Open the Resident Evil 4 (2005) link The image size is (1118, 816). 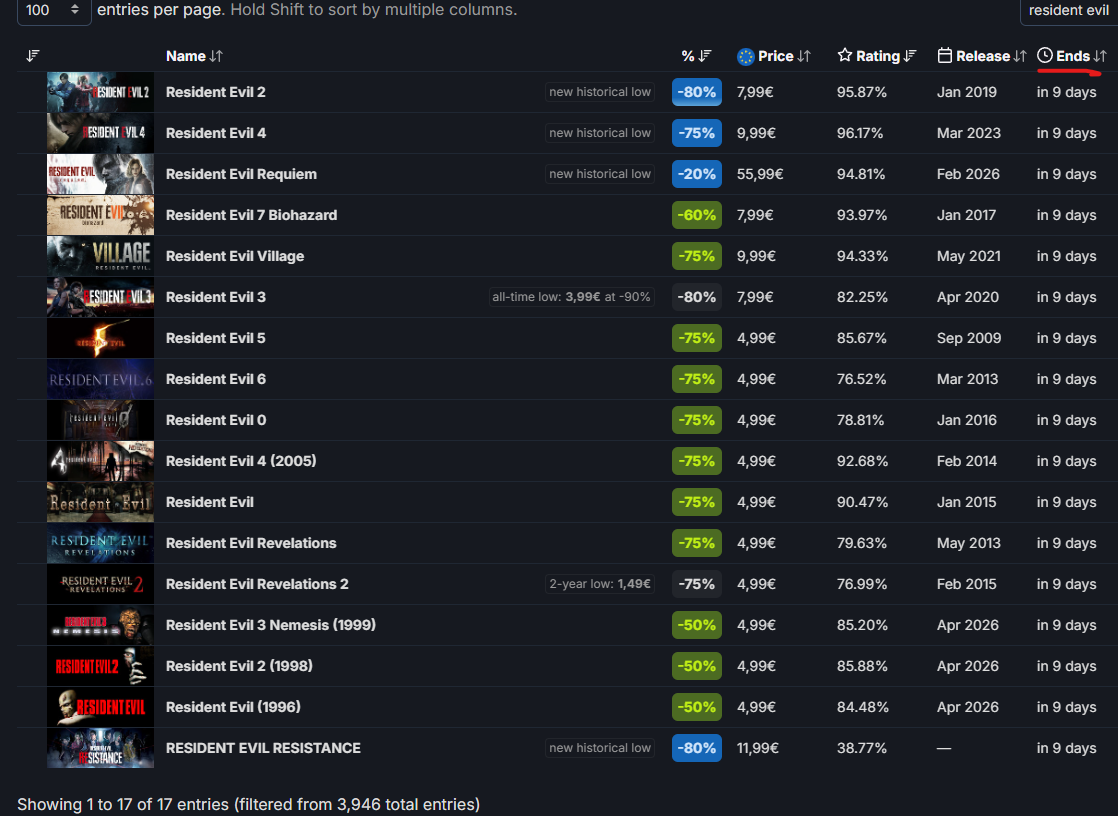coord(241,461)
